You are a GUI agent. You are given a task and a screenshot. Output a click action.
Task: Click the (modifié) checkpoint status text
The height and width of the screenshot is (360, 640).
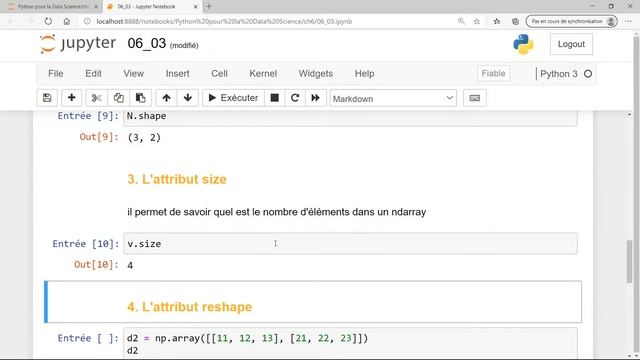click(x=184, y=45)
